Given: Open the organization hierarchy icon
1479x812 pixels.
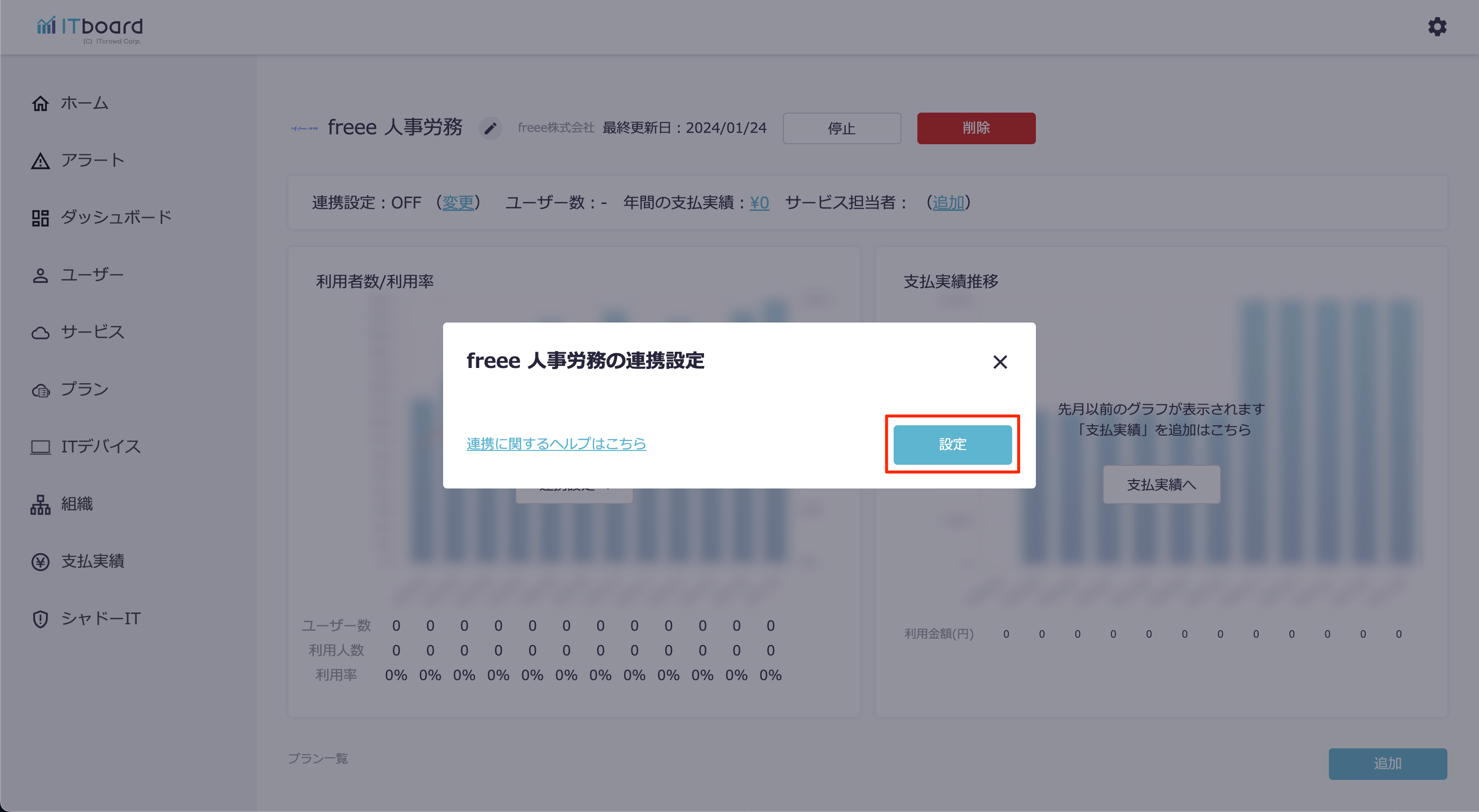Looking at the screenshot, I should [40, 504].
